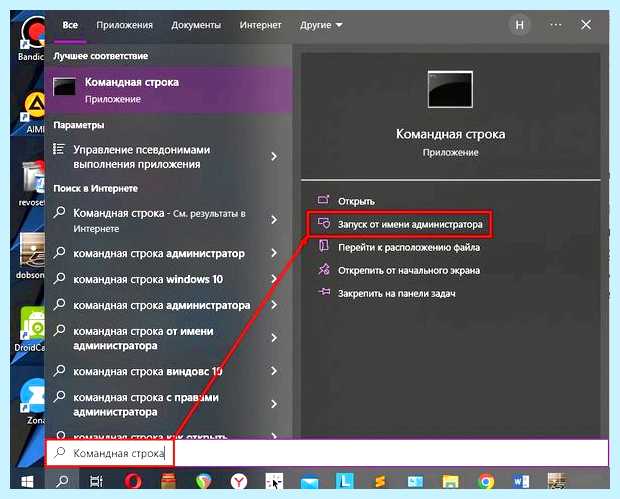Click the Командная строка icon in best match

(x=64, y=87)
